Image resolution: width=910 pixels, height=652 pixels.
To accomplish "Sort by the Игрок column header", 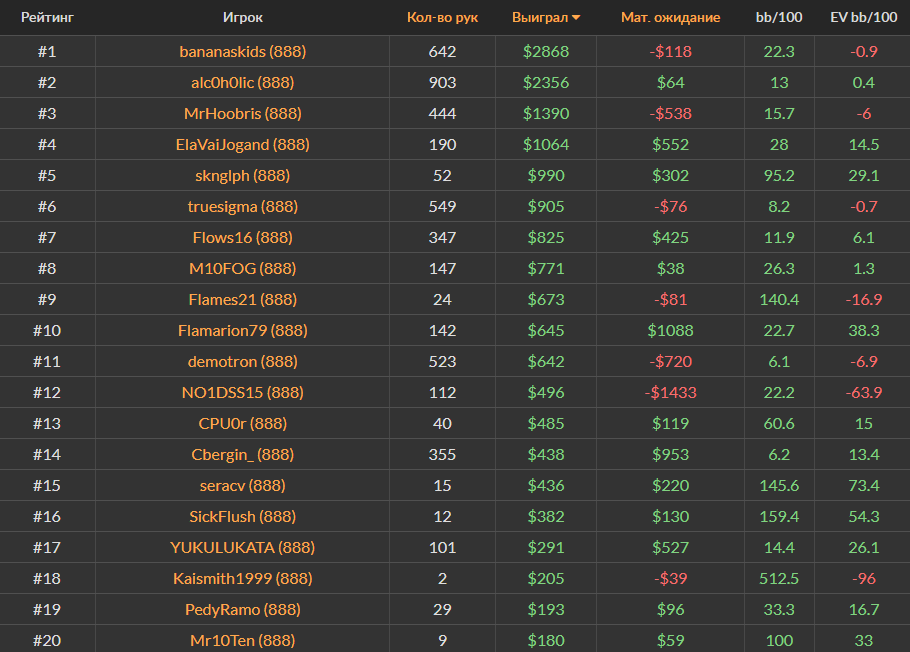I will tap(243, 18).
